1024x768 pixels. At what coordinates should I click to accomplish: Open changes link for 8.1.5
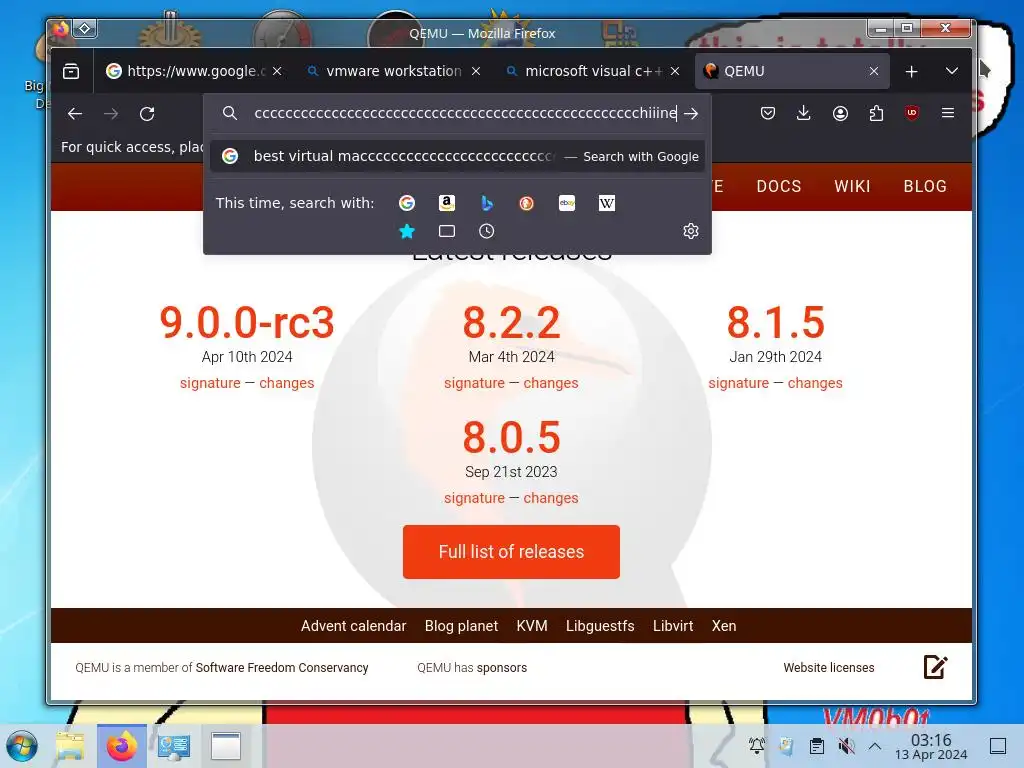pyautogui.click(x=815, y=383)
